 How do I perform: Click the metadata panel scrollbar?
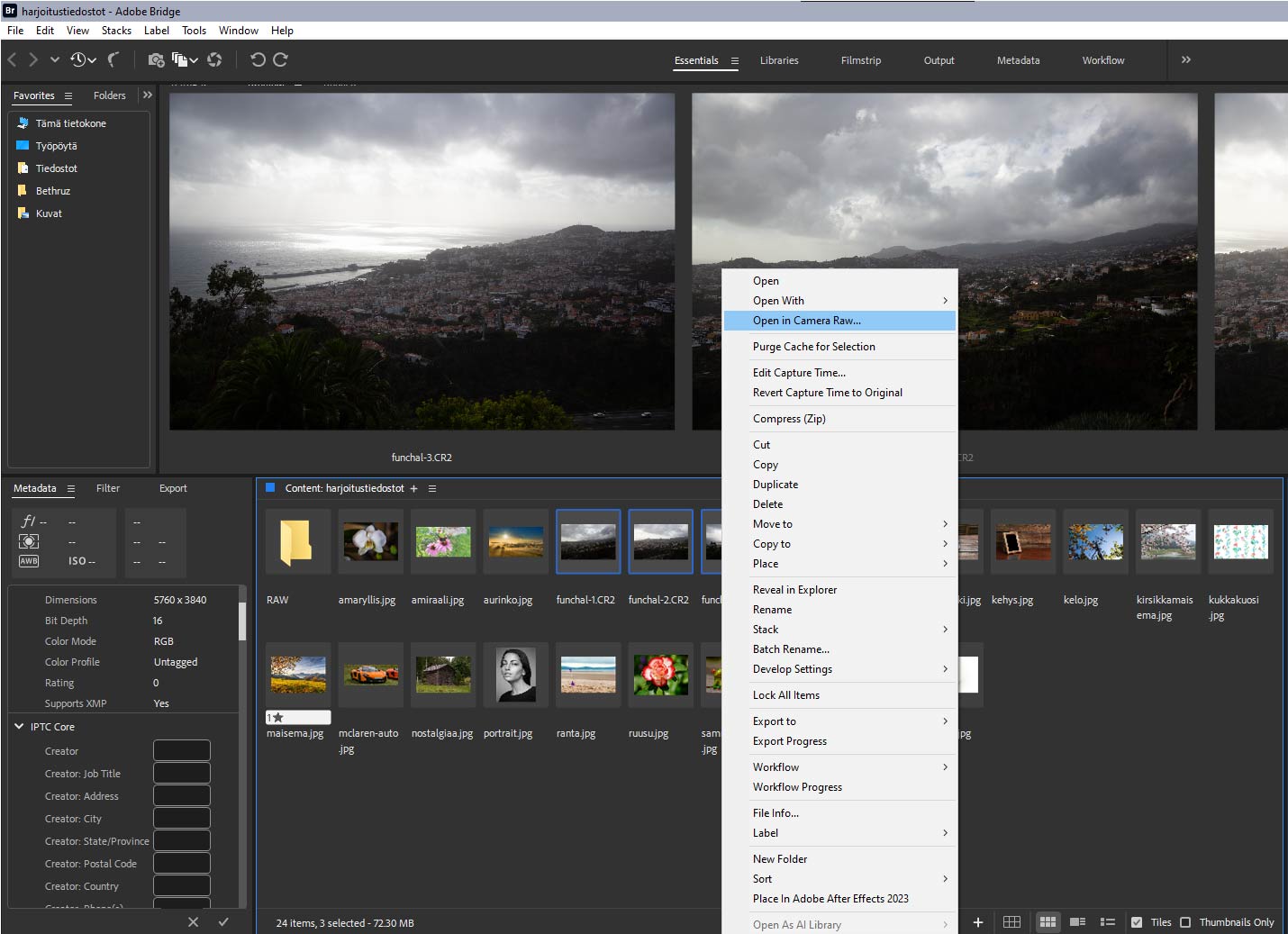[x=241, y=621]
